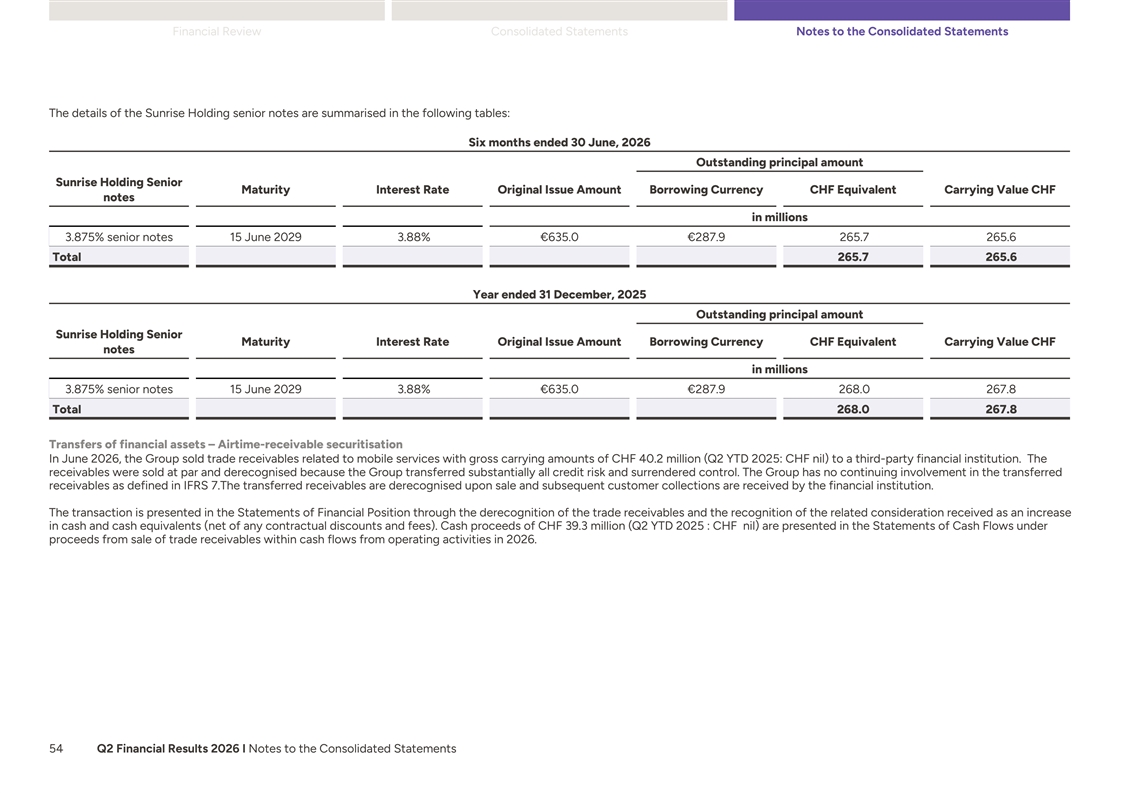The width and height of the screenshot is (1121, 793).
Task: Switch to Consolidated Statements tab
Action: pyautogui.click(x=559, y=31)
